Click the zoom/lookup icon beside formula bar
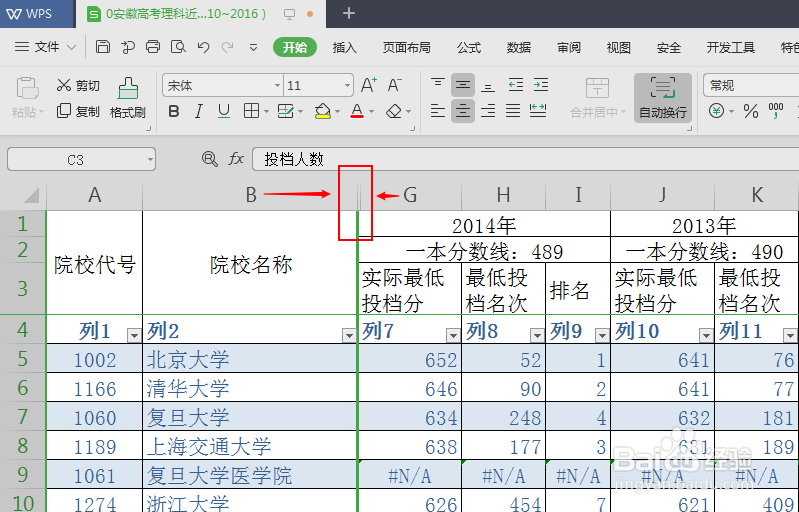 (209, 159)
